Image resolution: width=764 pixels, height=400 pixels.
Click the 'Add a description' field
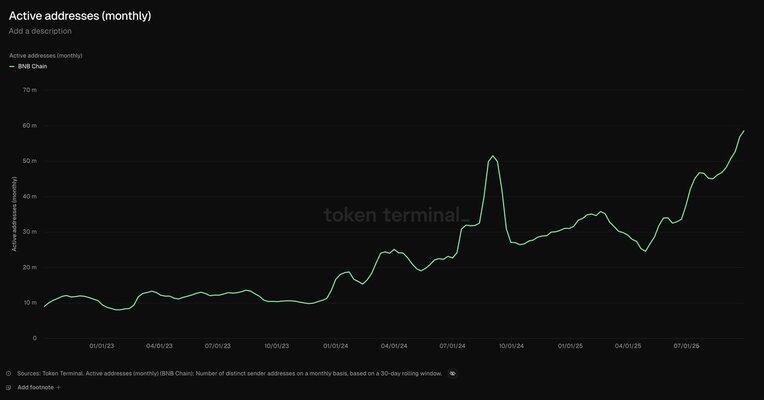[x=40, y=31]
